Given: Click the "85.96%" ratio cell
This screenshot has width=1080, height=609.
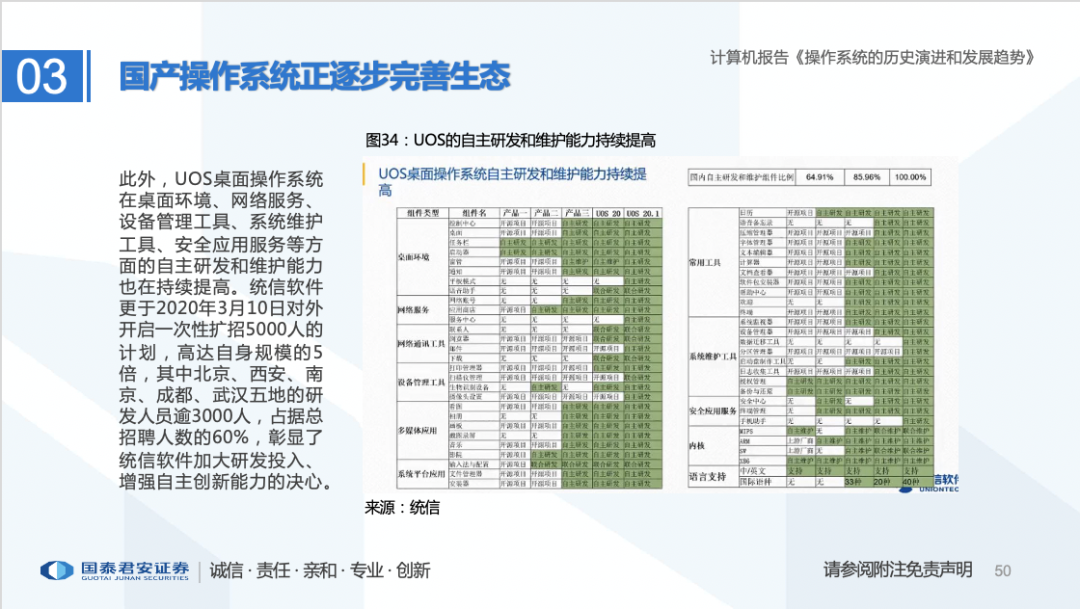Looking at the screenshot, I should pos(866,177).
